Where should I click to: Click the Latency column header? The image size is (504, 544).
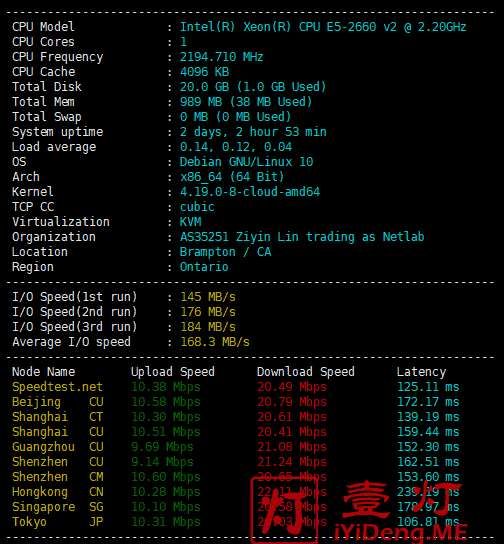click(x=421, y=372)
